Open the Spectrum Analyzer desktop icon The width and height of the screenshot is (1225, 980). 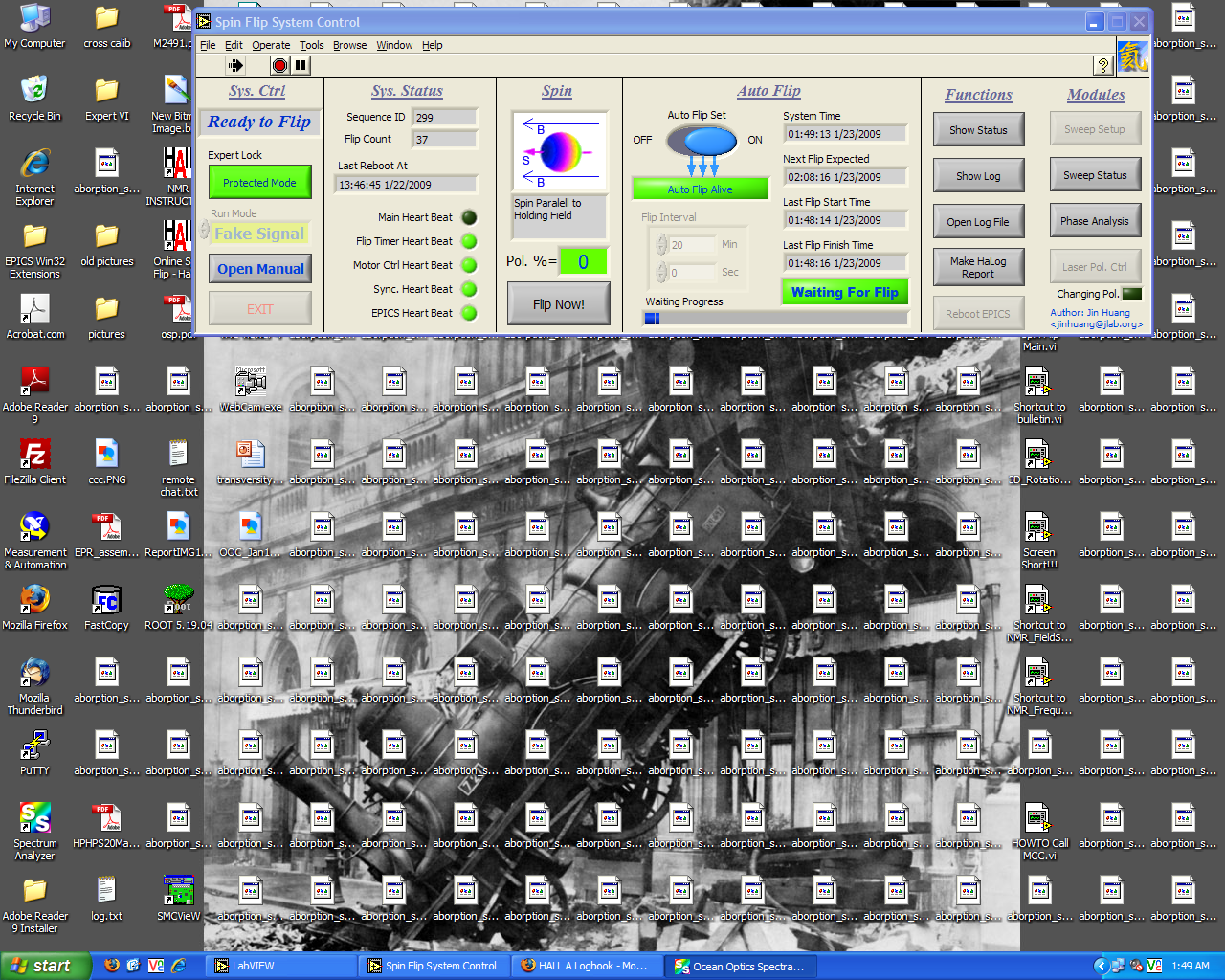[34, 832]
